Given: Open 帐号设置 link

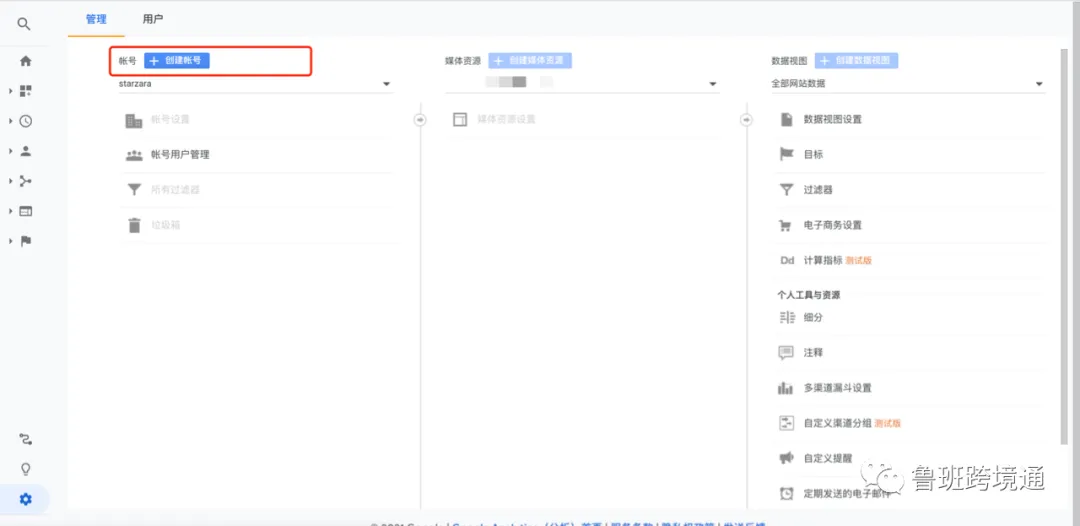Looking at the screenshot, I should 170,120.
